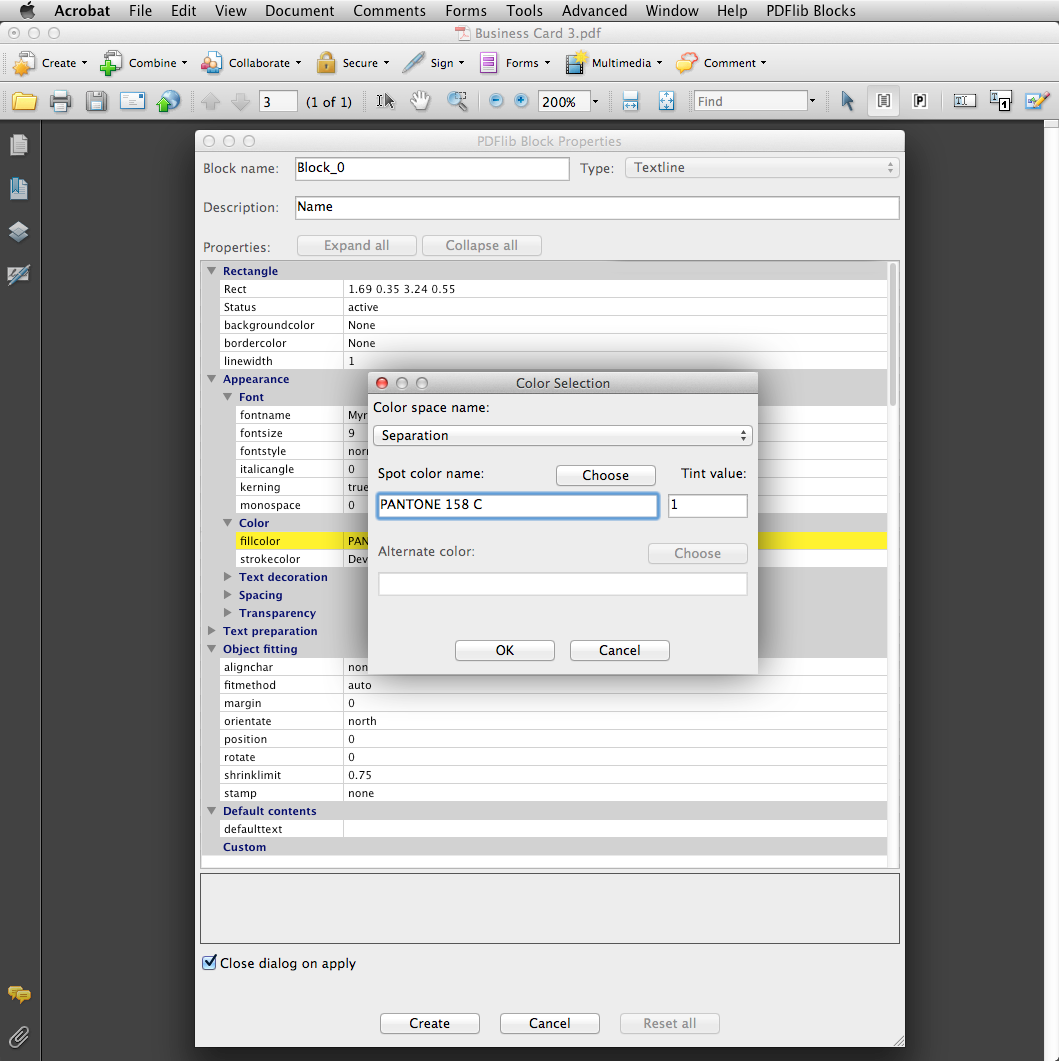Screen dimensions: 1059x1061
Task: Toggle Close dialog on apply checkbox
Action: (210, 962)
